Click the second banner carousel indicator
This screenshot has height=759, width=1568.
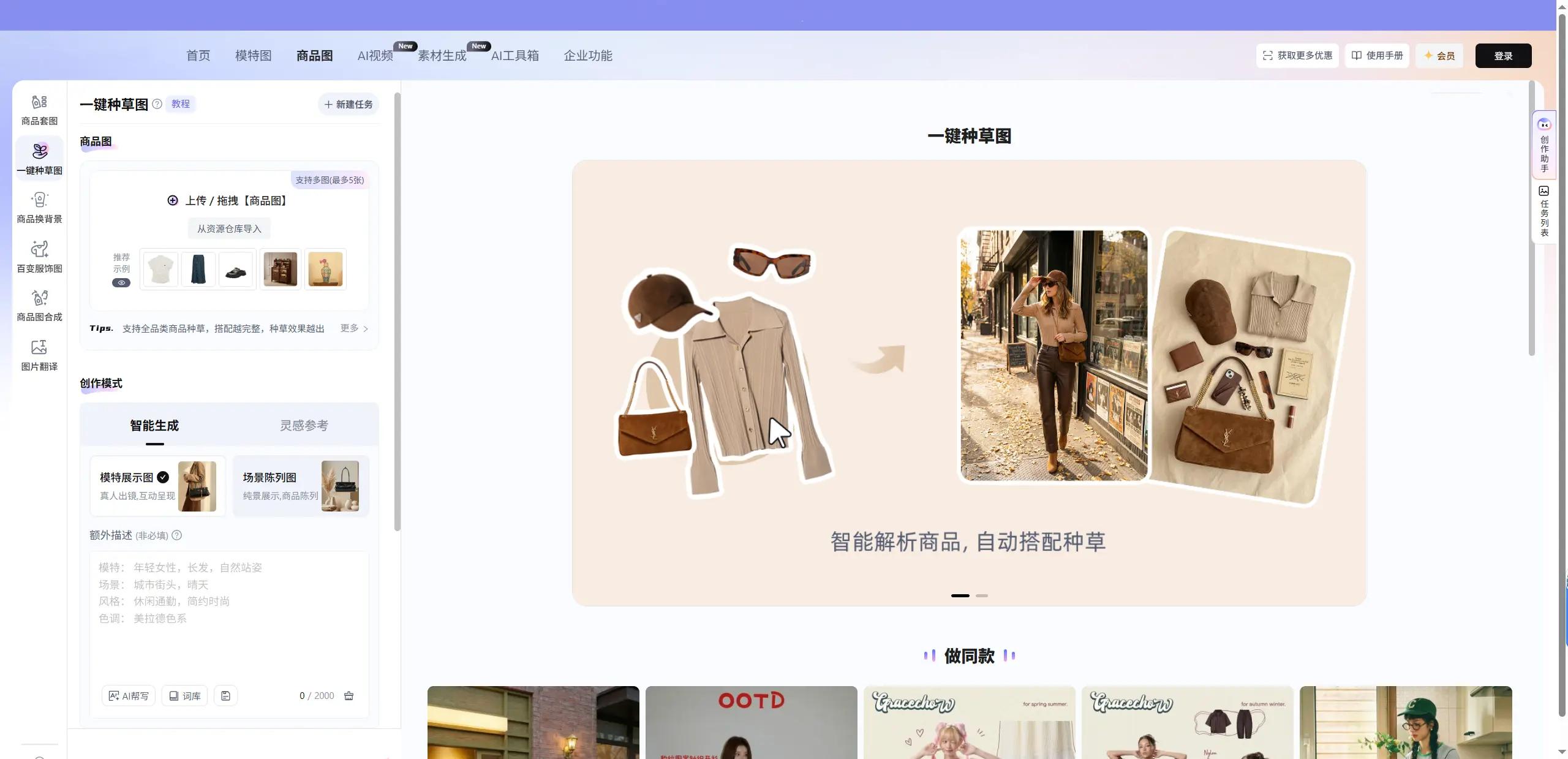click(x=982, y=595)
